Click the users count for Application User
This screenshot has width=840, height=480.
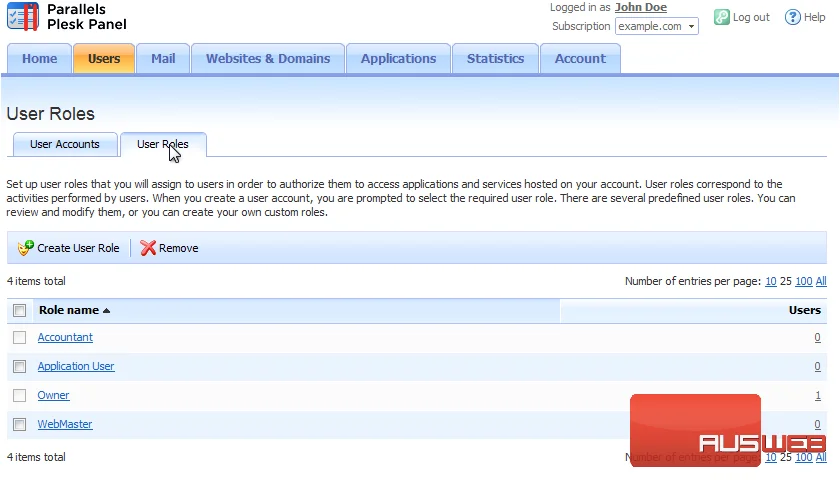818,366
